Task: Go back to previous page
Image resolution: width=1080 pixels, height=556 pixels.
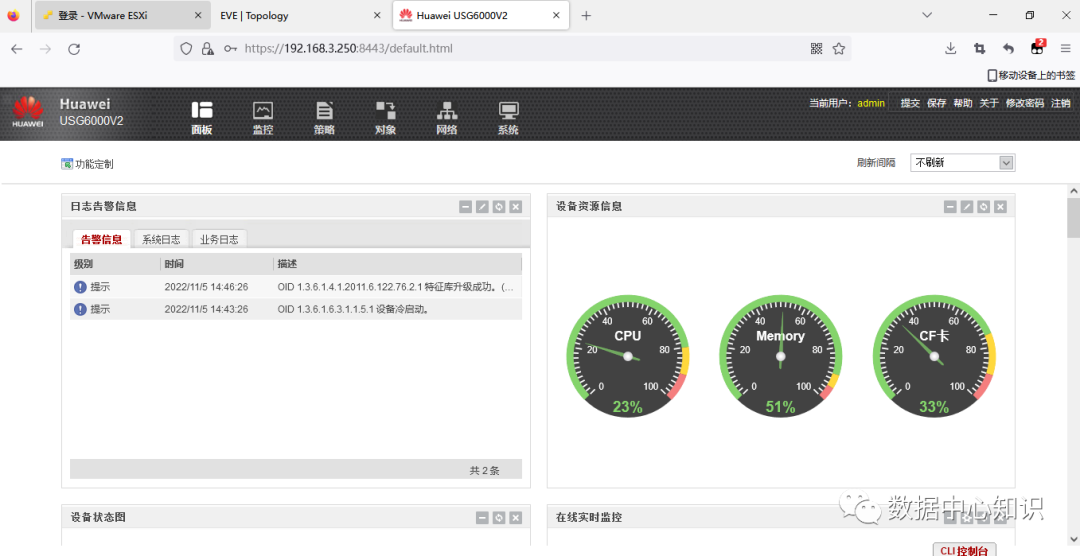Action: 17,49
